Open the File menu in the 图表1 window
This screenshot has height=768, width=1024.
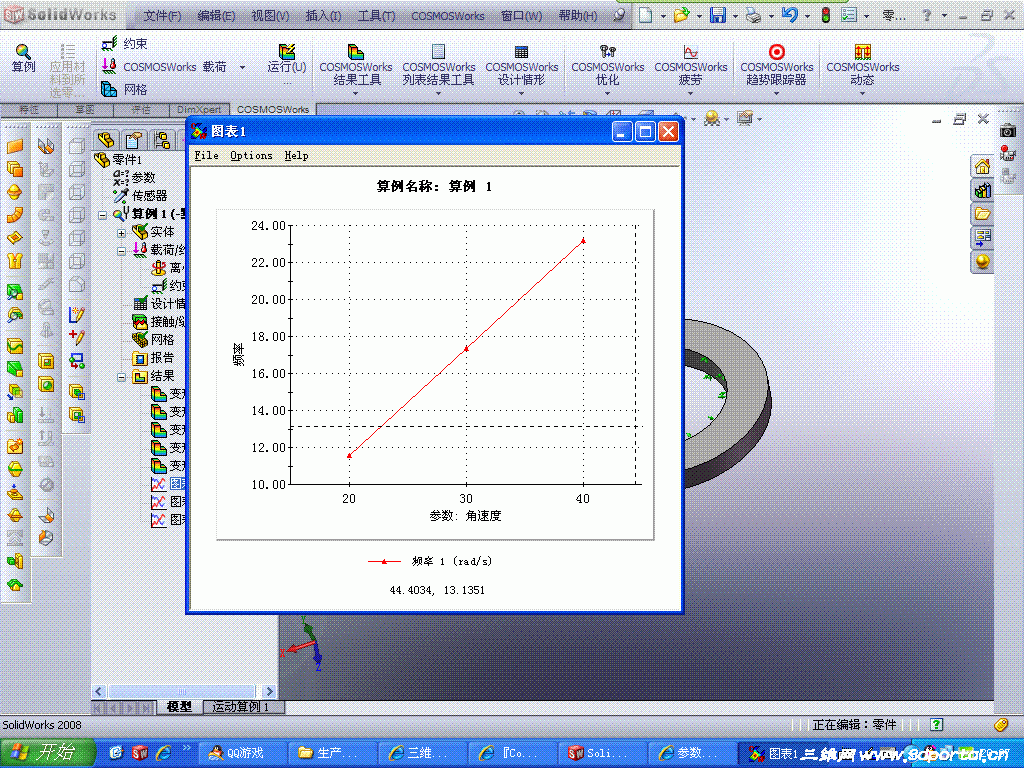[206, 155]
